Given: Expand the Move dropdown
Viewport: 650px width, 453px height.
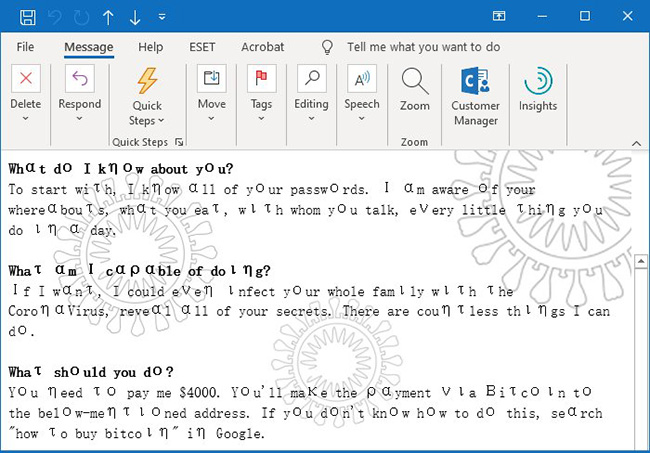Looking at the screenshot, I should pyautogui.click(x=211, y=118).
